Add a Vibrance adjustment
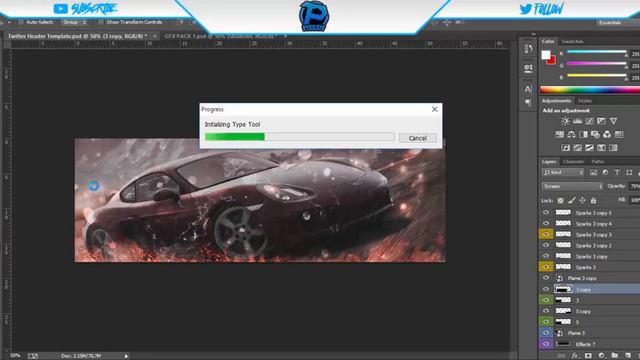Screen dimensions: 640x360 pos(613,121)
